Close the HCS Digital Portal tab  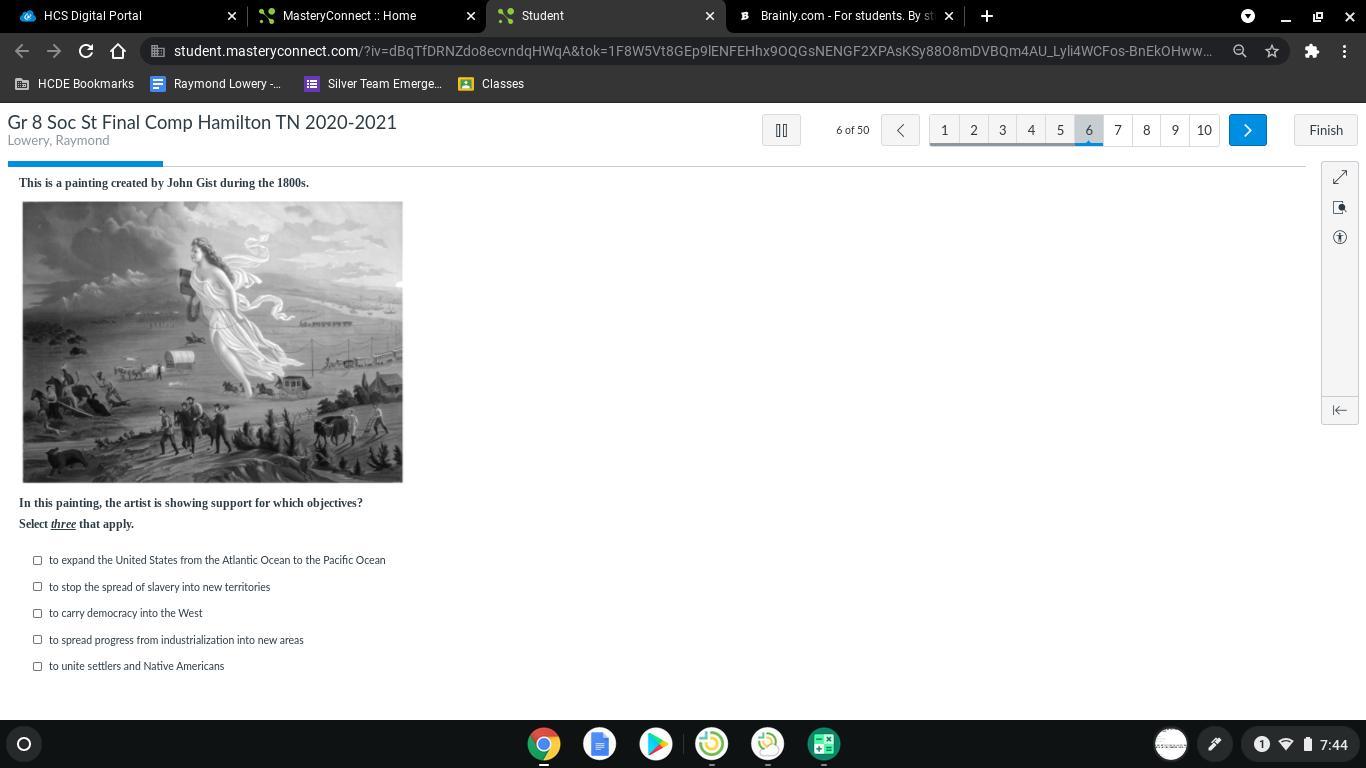tap(232, 16)
